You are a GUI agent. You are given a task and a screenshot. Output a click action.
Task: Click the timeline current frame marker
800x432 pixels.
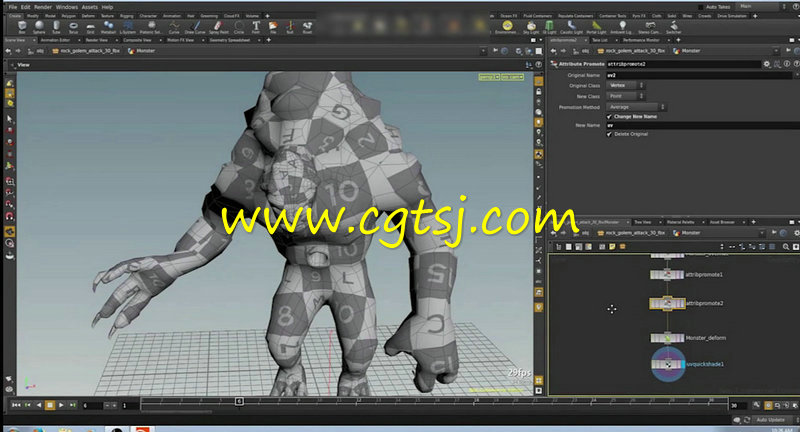click(239, 401)
